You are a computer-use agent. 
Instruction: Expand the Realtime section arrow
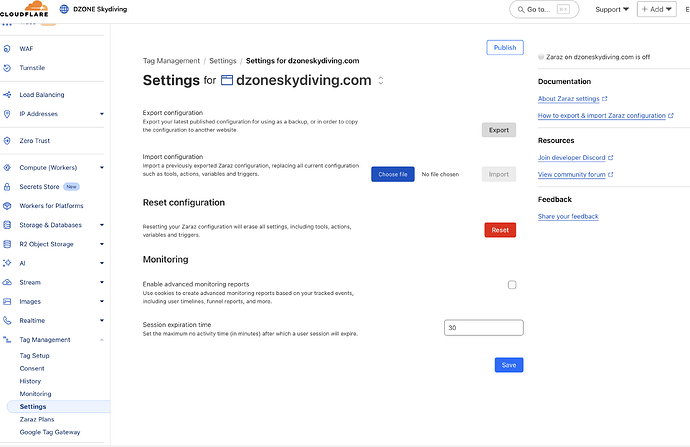click(102, 321)
